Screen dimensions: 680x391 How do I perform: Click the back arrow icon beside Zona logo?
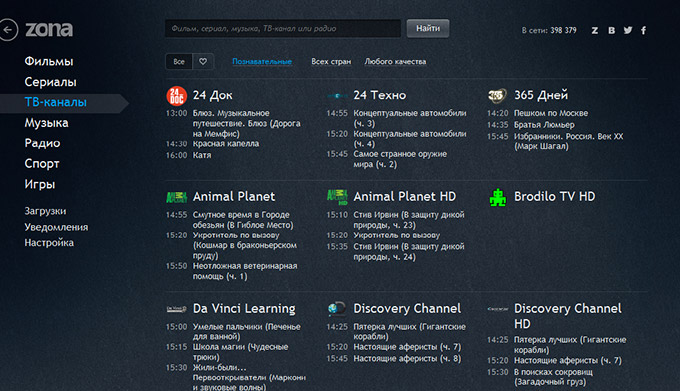point(7,30)
